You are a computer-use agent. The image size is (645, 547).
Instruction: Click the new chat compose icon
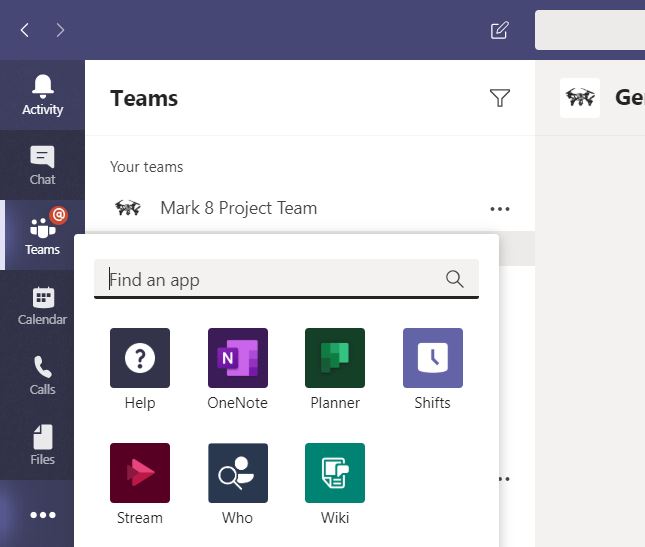click(x=500, y=30)
